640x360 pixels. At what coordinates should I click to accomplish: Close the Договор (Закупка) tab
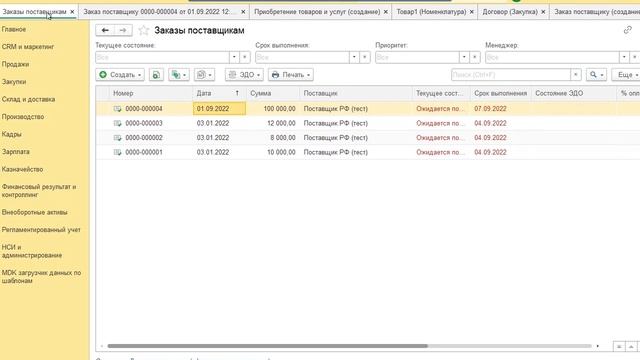[543, 12]
